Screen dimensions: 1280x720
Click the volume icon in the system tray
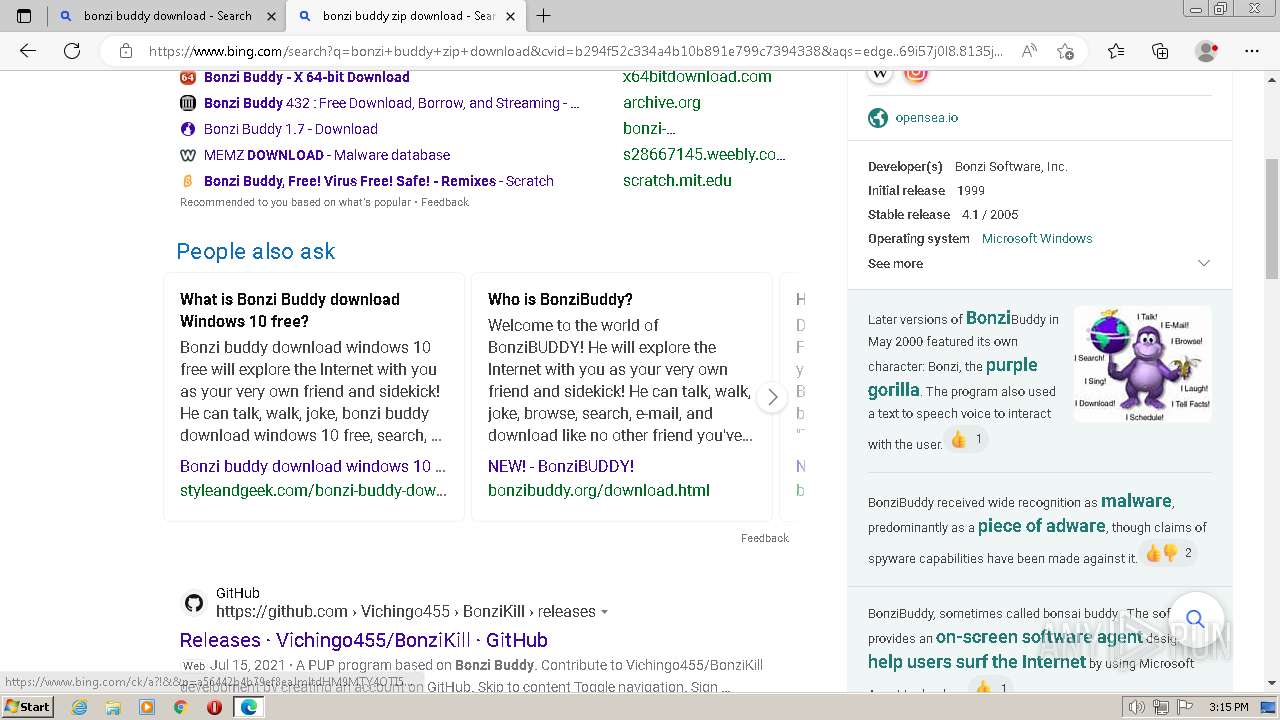tap(1137, 707)
